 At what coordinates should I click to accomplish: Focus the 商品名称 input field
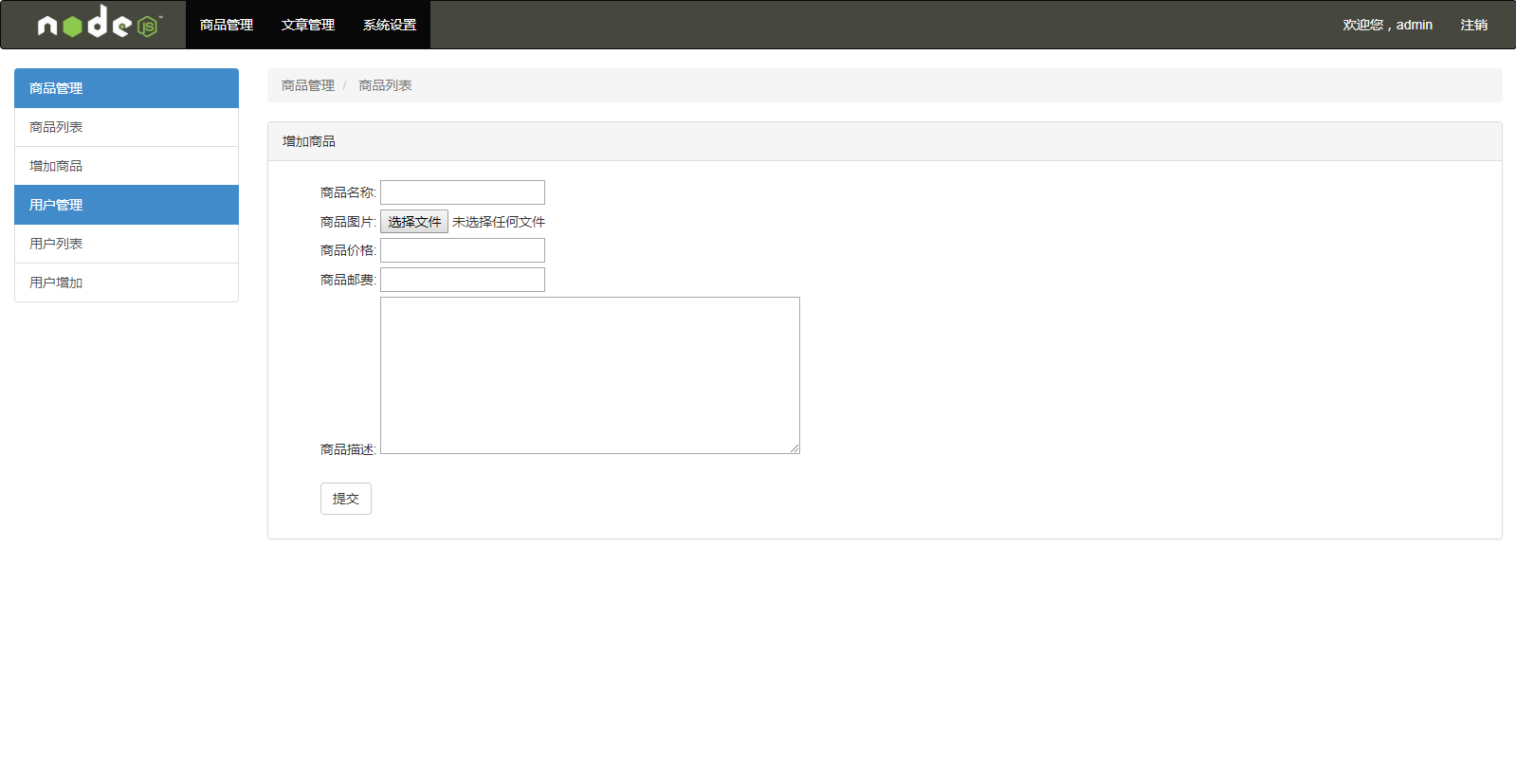(x=463, y=192)
